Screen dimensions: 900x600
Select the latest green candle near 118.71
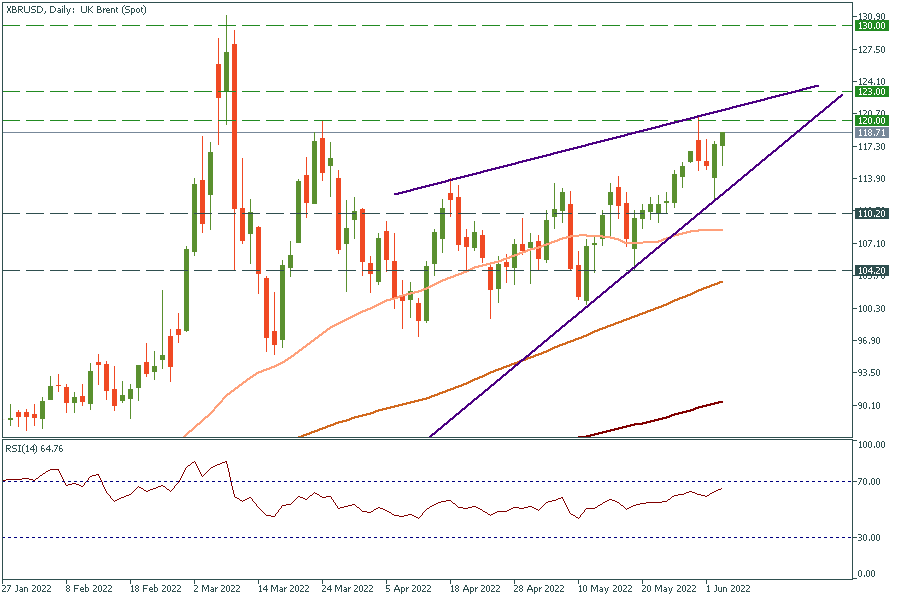click(722, 140)
